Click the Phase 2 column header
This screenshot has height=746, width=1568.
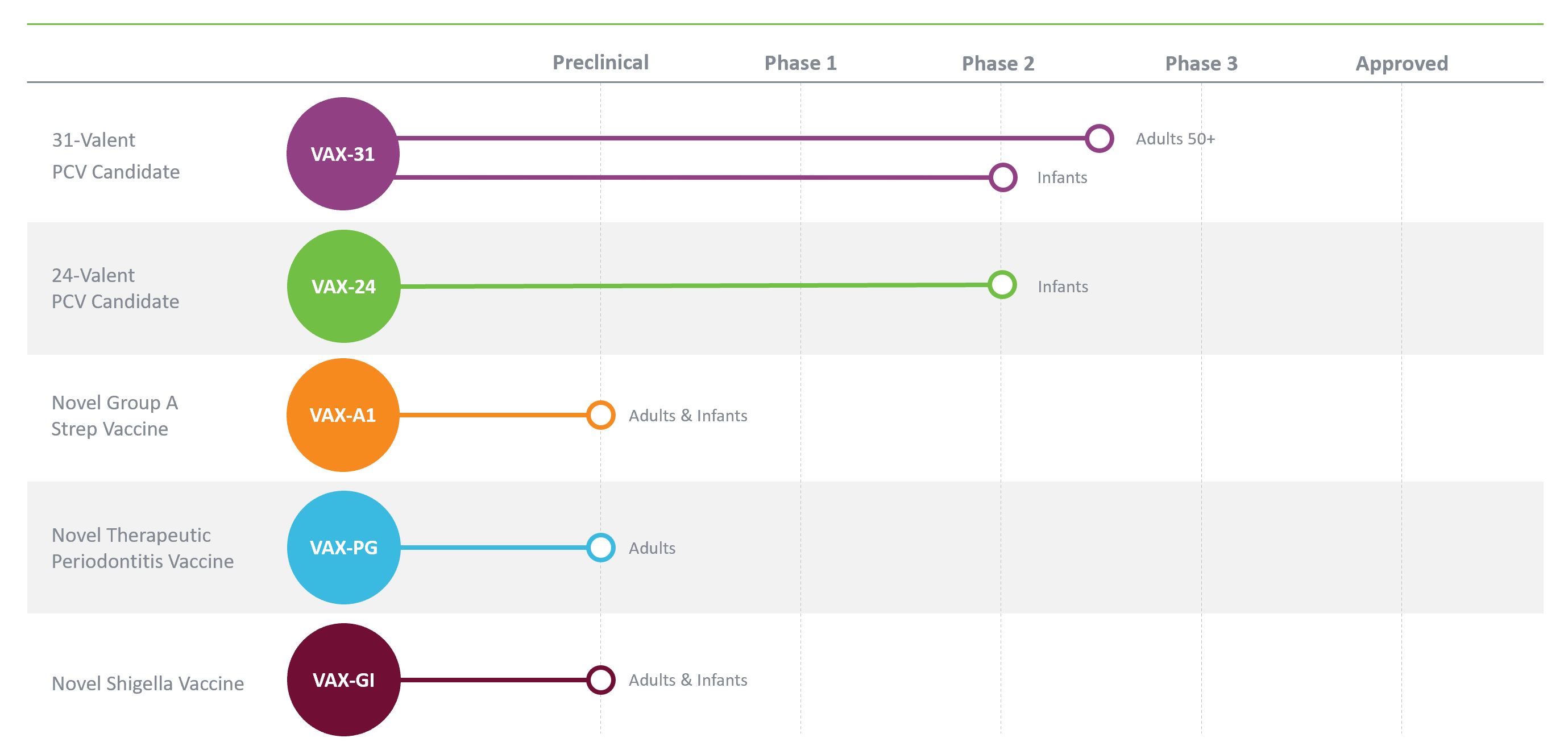tap(998, 64)
